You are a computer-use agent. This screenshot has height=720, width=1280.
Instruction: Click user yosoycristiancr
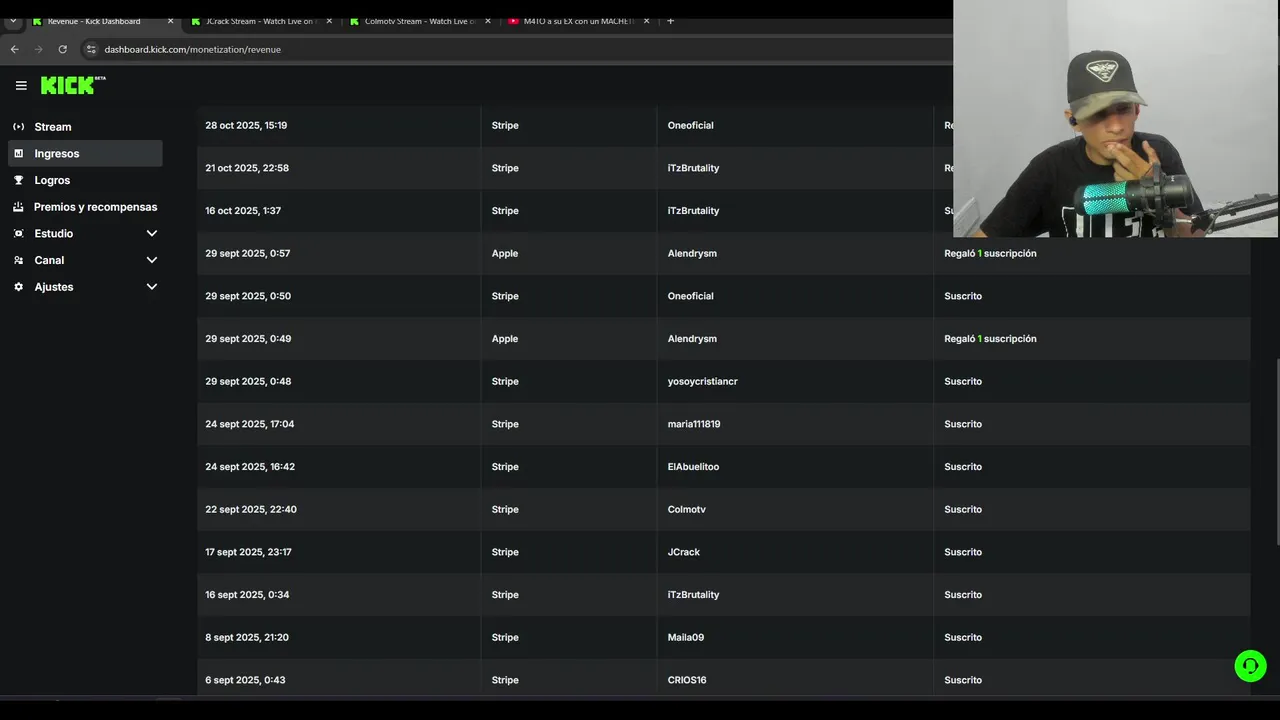click(702, 381)
